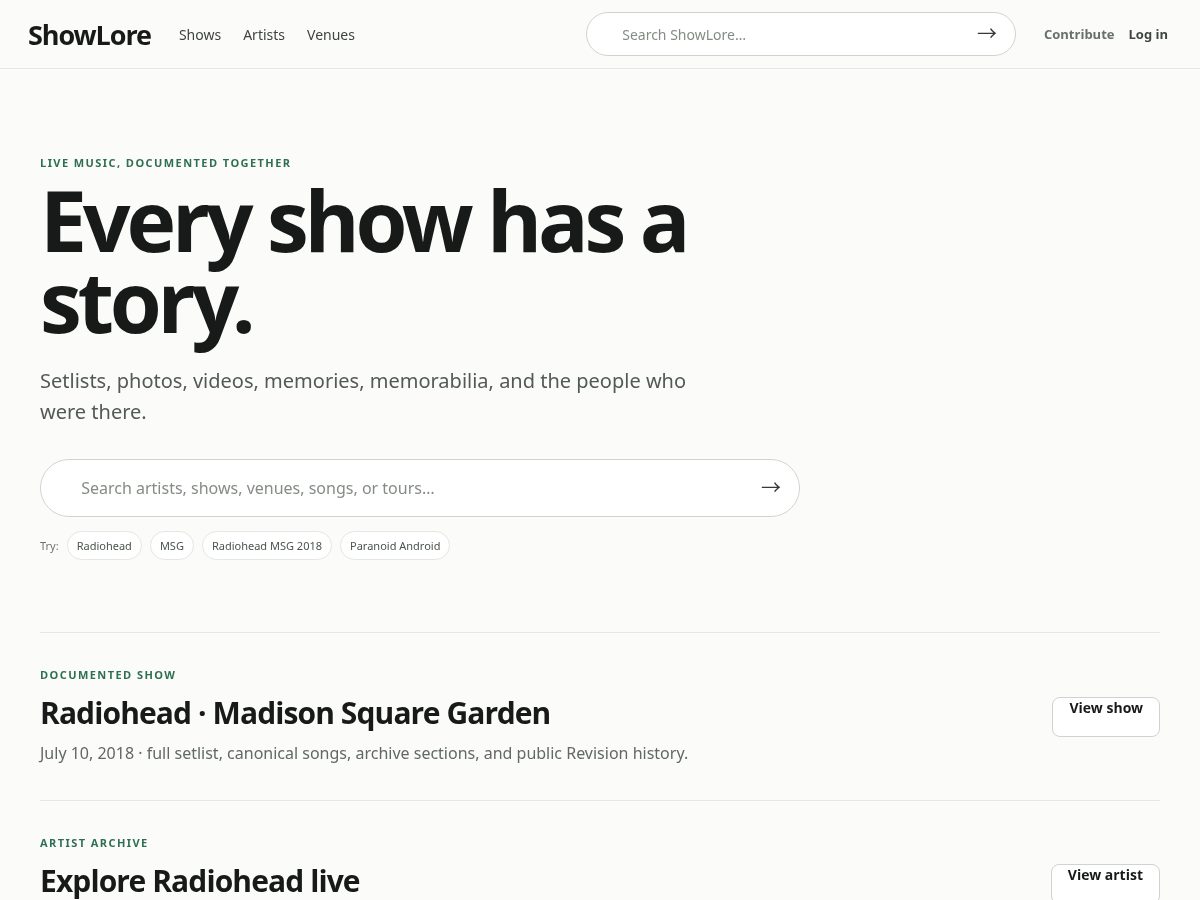Open the Contribute link

click(1079, 34)
